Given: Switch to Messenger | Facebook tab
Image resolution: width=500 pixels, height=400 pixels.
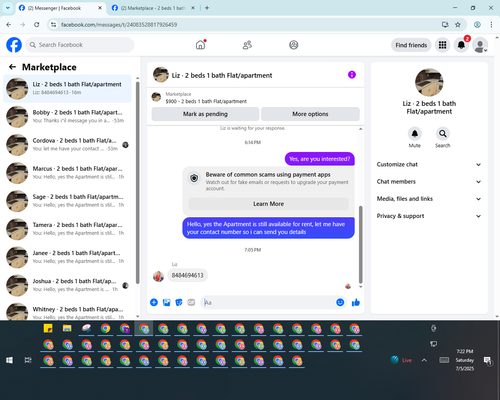Looking at the screenshot, I should coord(60,8).
